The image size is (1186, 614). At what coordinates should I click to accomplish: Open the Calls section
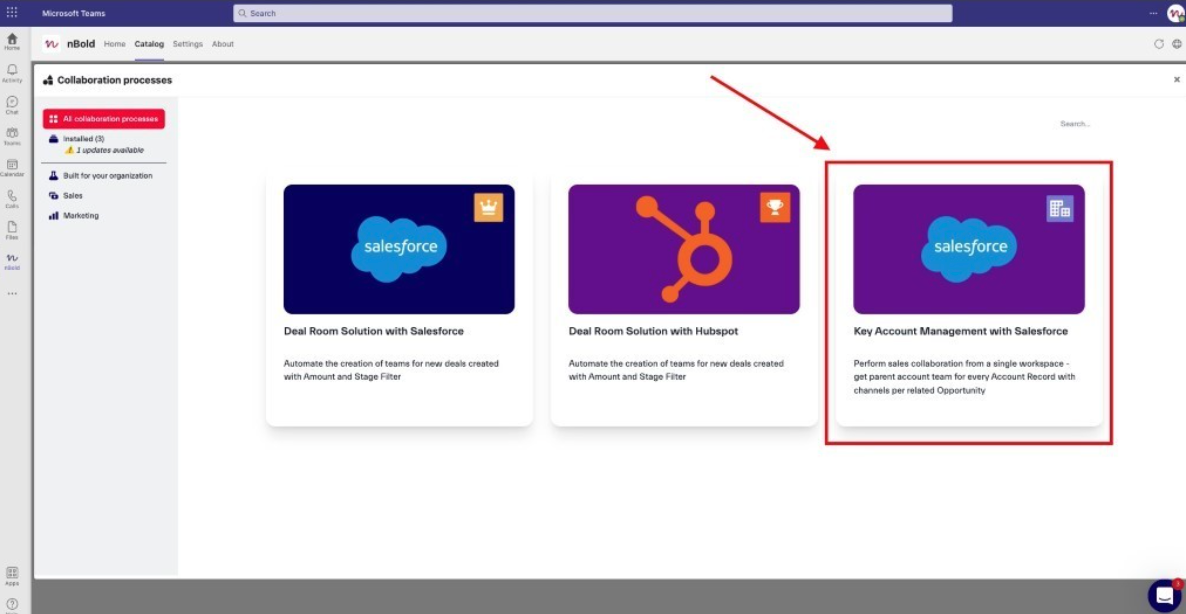coord(12,198)
